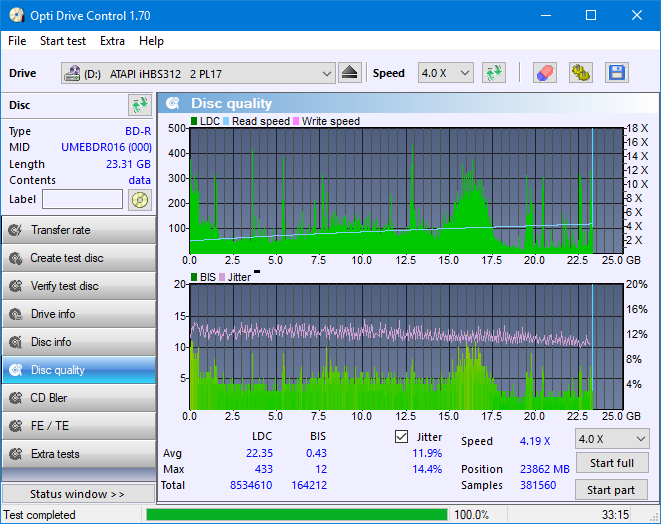The image size is (661, 524).
Task: Click the Extra tests sidebar icon
Action: [16, 454]
